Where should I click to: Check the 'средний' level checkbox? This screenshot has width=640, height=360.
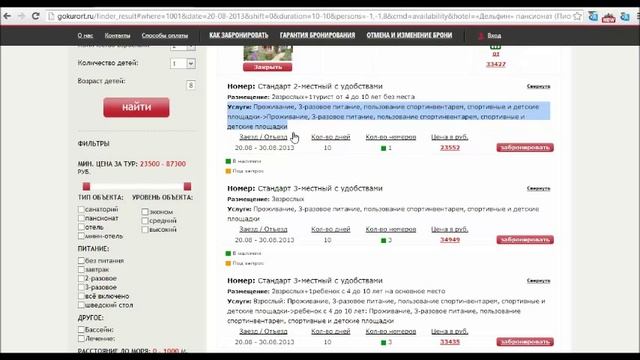(145, 221)
